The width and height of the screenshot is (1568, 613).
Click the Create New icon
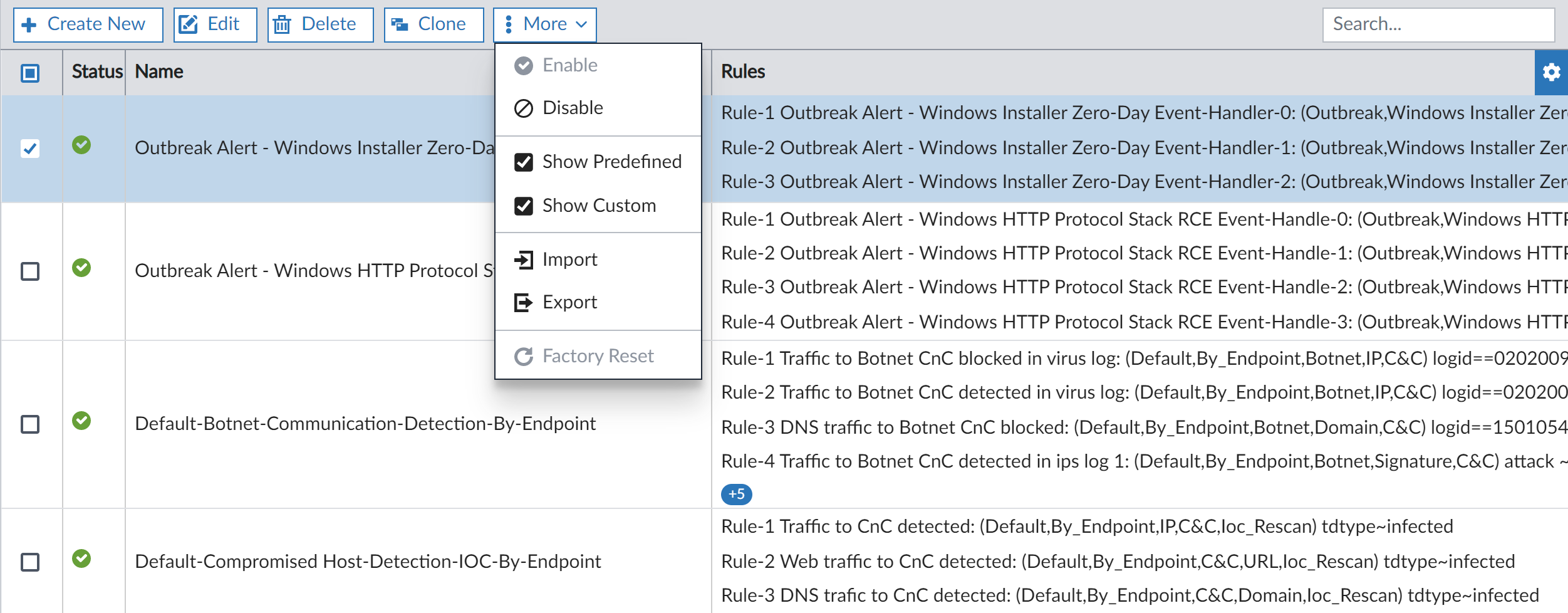click(29, 24)
